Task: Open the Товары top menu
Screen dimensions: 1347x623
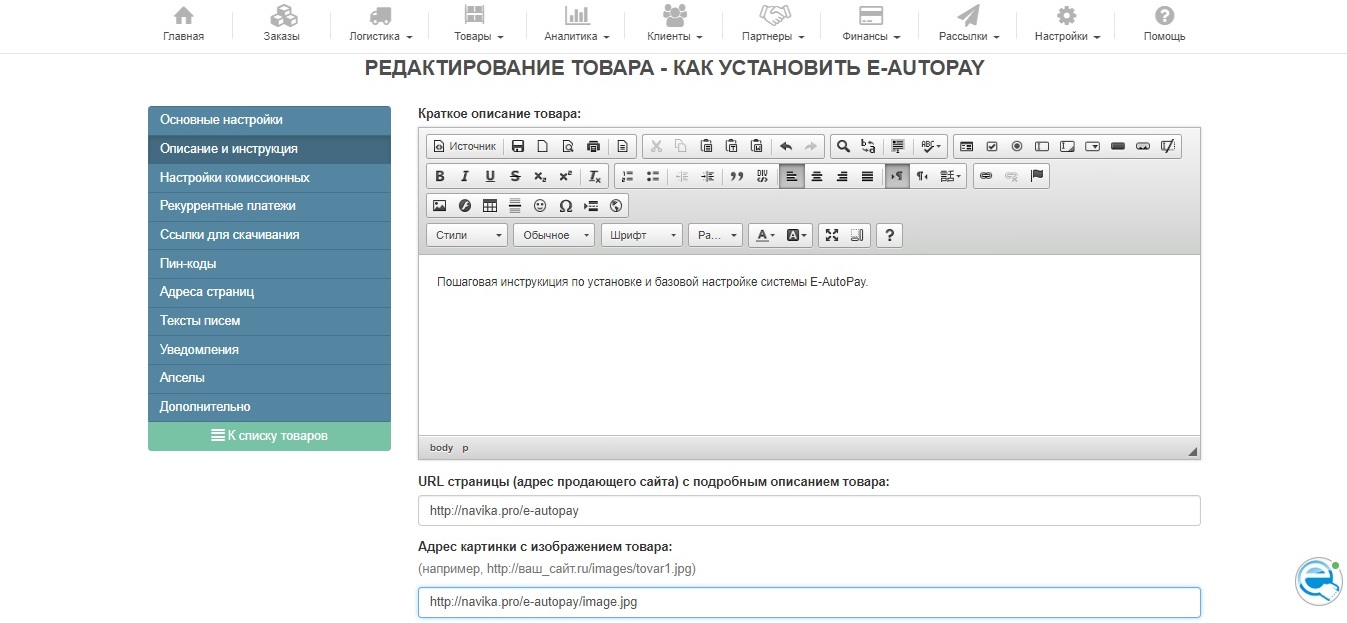Action: [x=478, y=25]
